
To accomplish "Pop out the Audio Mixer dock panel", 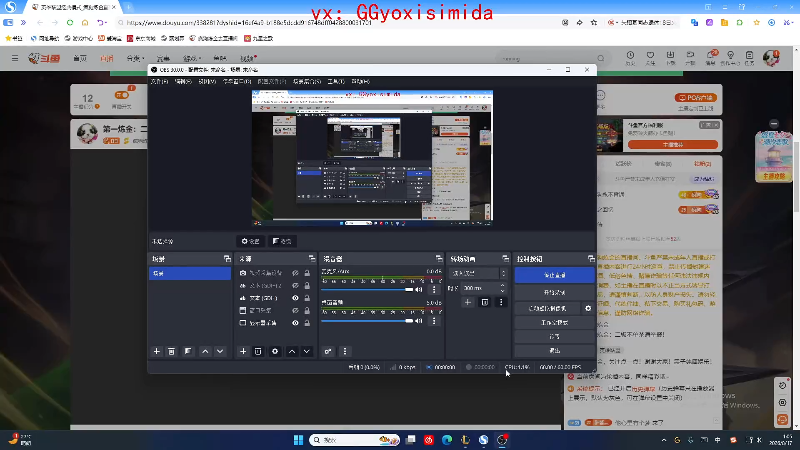I will click(x=439, y=259).
